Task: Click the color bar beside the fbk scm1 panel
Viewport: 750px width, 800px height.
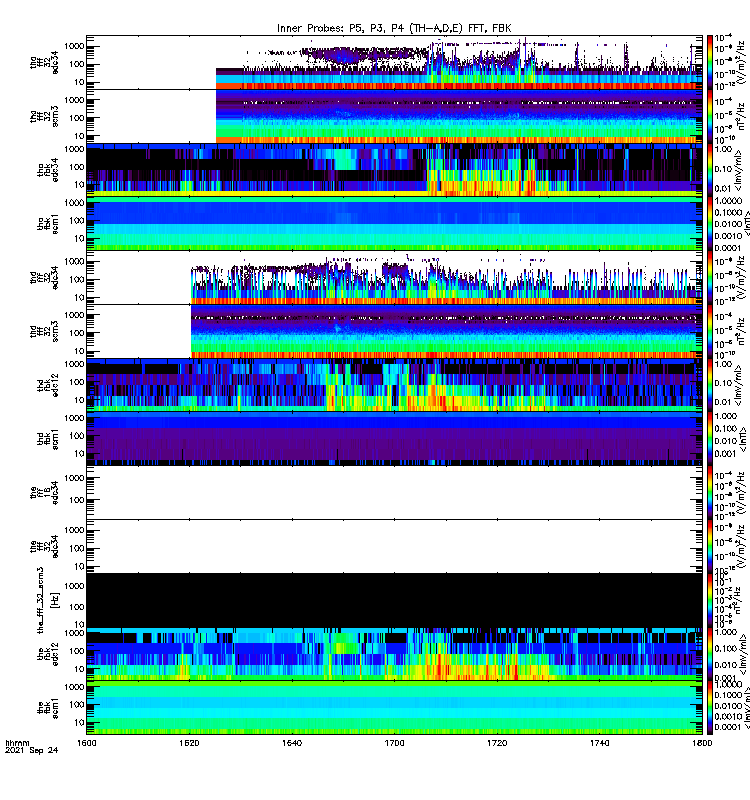Action: (x=710, y=708)
